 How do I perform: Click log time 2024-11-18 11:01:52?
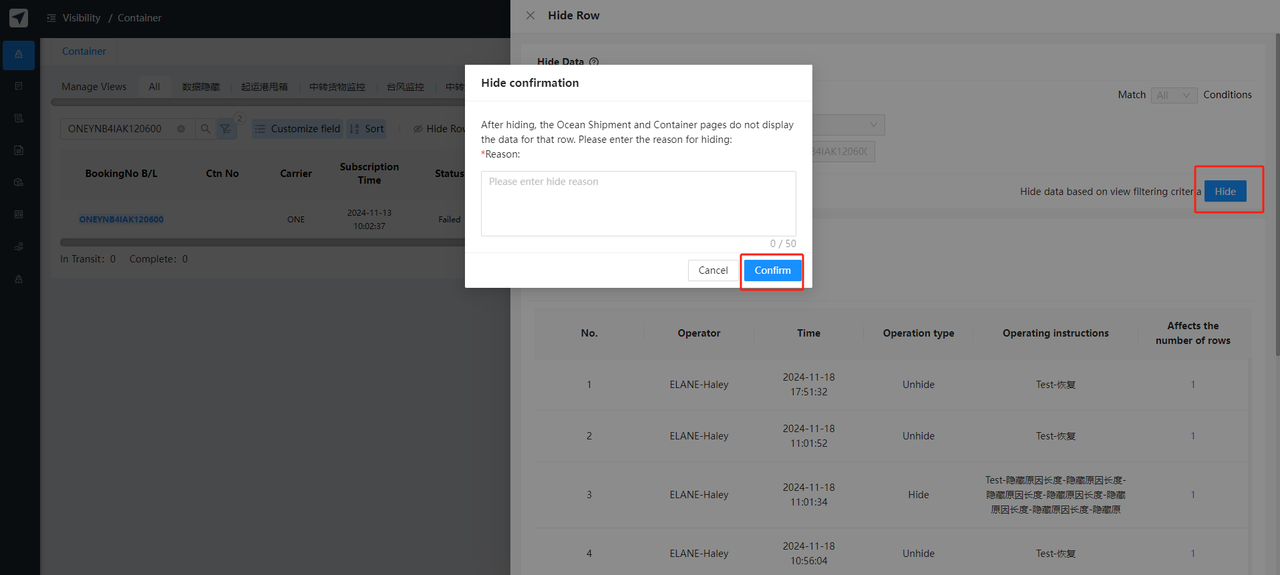[809, 435]
